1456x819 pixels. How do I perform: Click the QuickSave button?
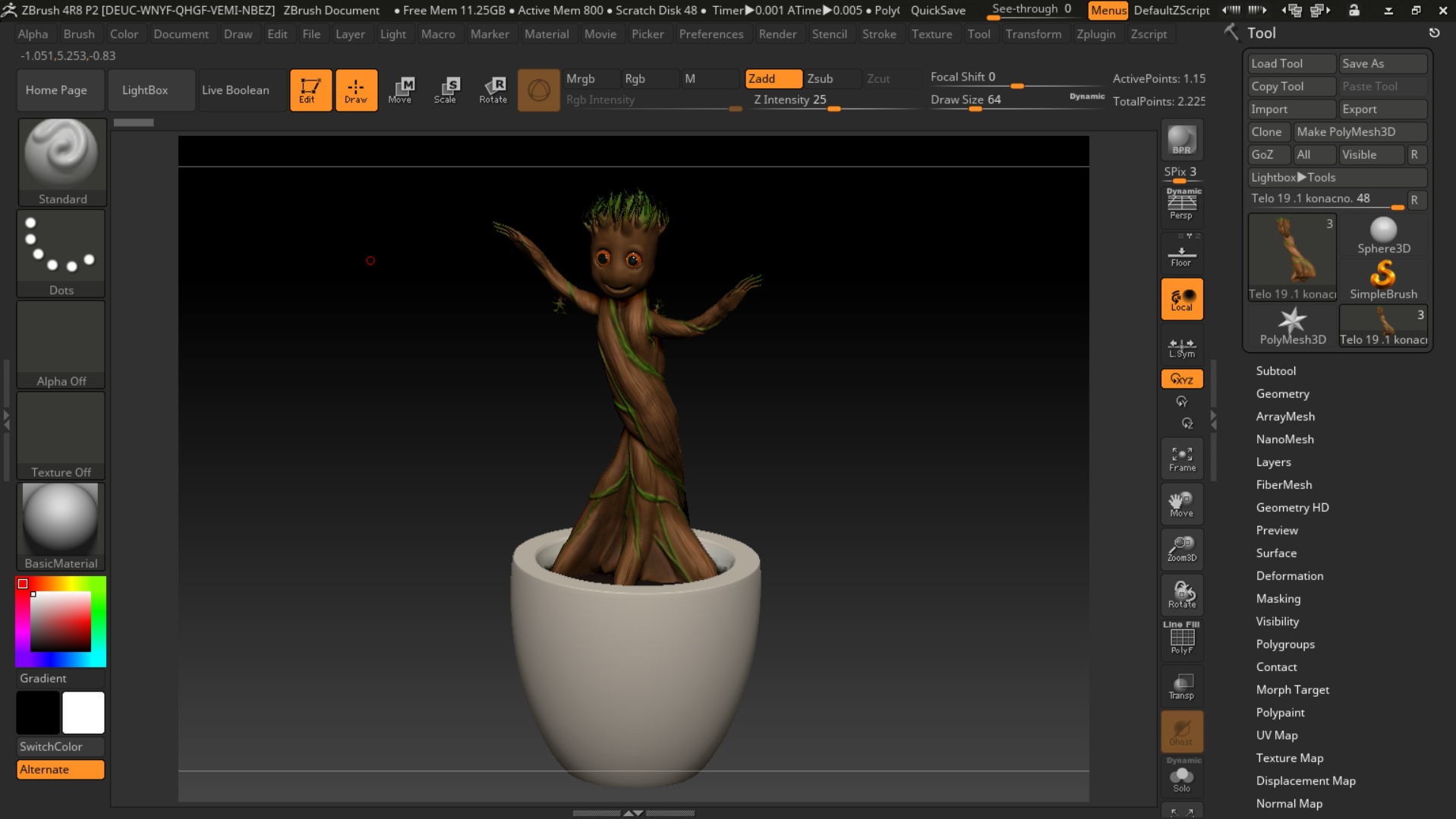pos(938,10)
